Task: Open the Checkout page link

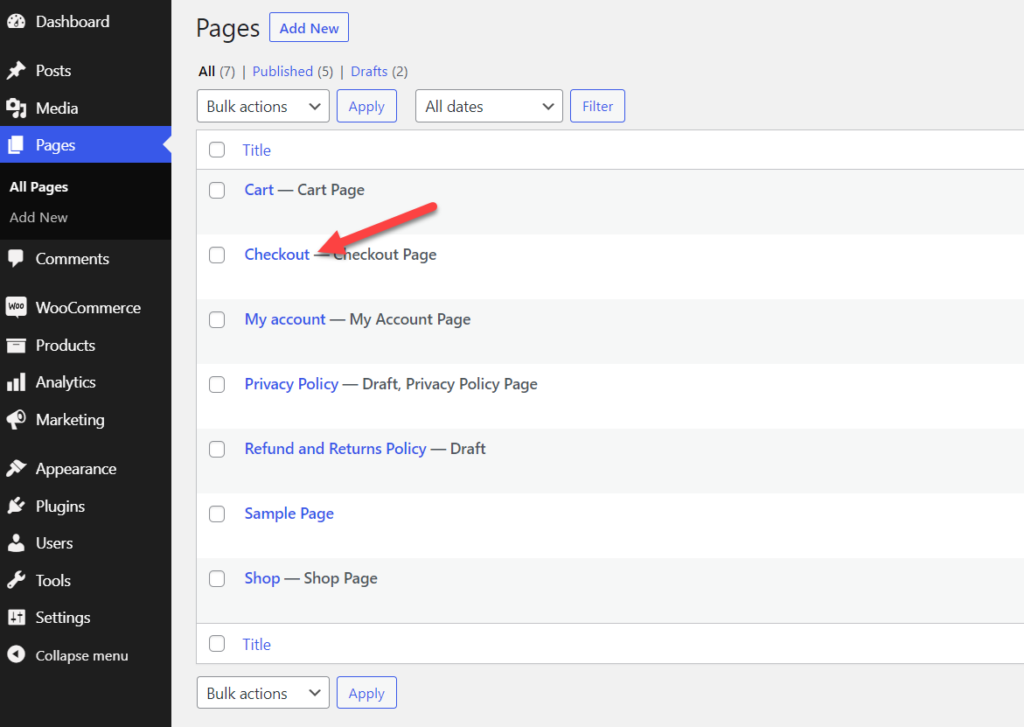Action: pyautogui.click(x=277, y=255)
